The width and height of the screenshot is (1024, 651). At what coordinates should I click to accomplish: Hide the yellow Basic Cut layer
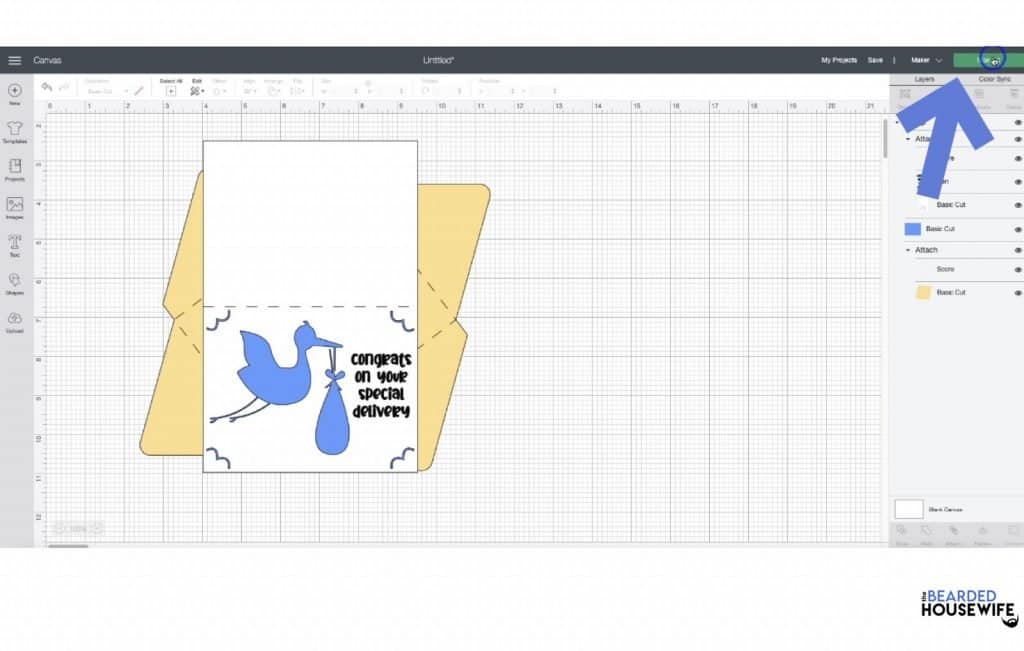click(1018, 292)
